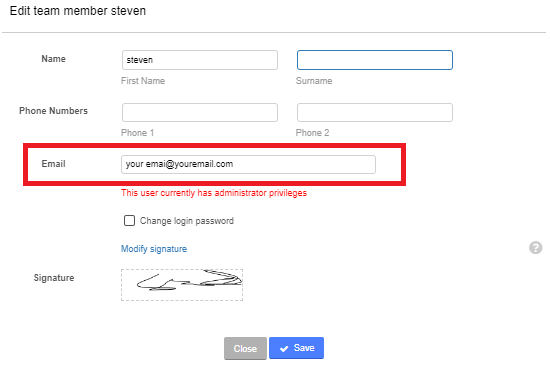Image resolution: width=550 pixels, height=372 pixels.
Task: Select the signature preview image
Action: pos(182,285)
